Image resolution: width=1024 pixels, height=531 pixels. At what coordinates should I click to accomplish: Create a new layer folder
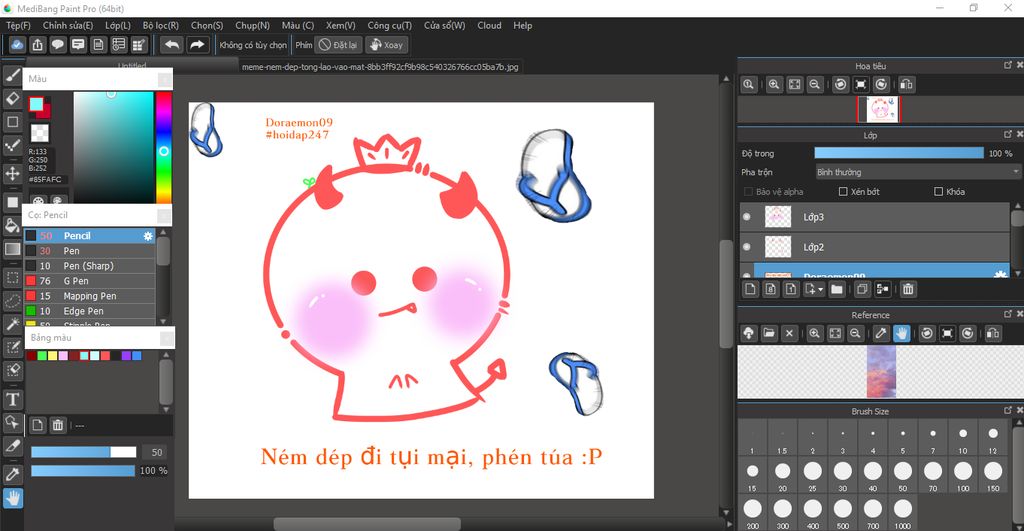click(837, 289)
